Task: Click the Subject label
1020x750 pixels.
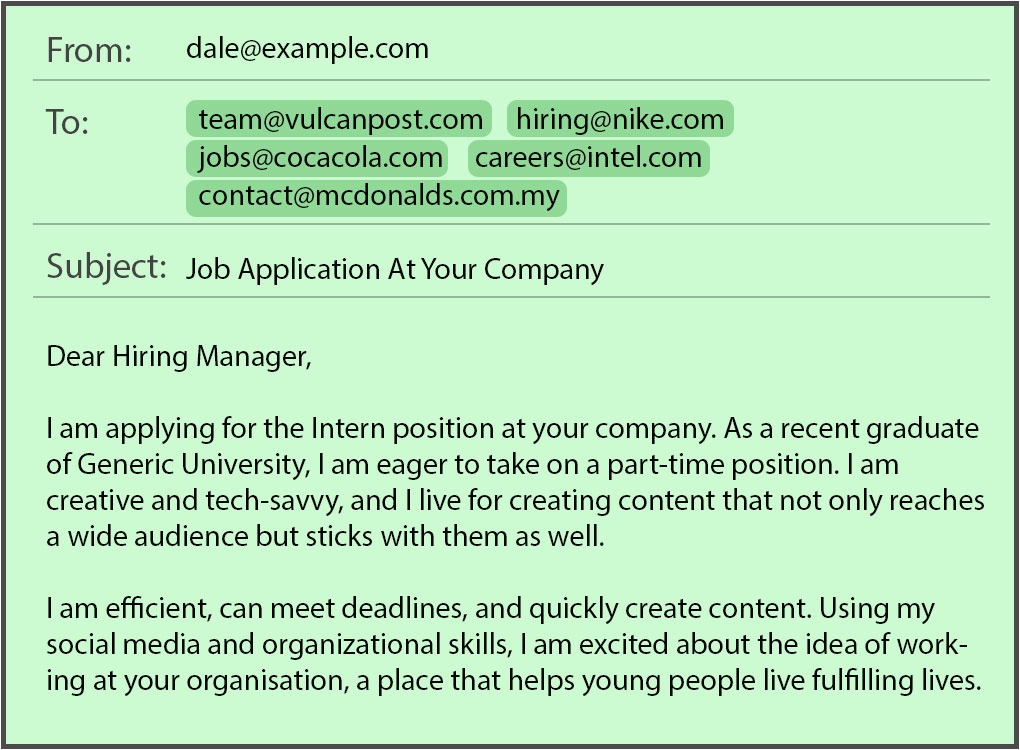Action: pos(106,267)
